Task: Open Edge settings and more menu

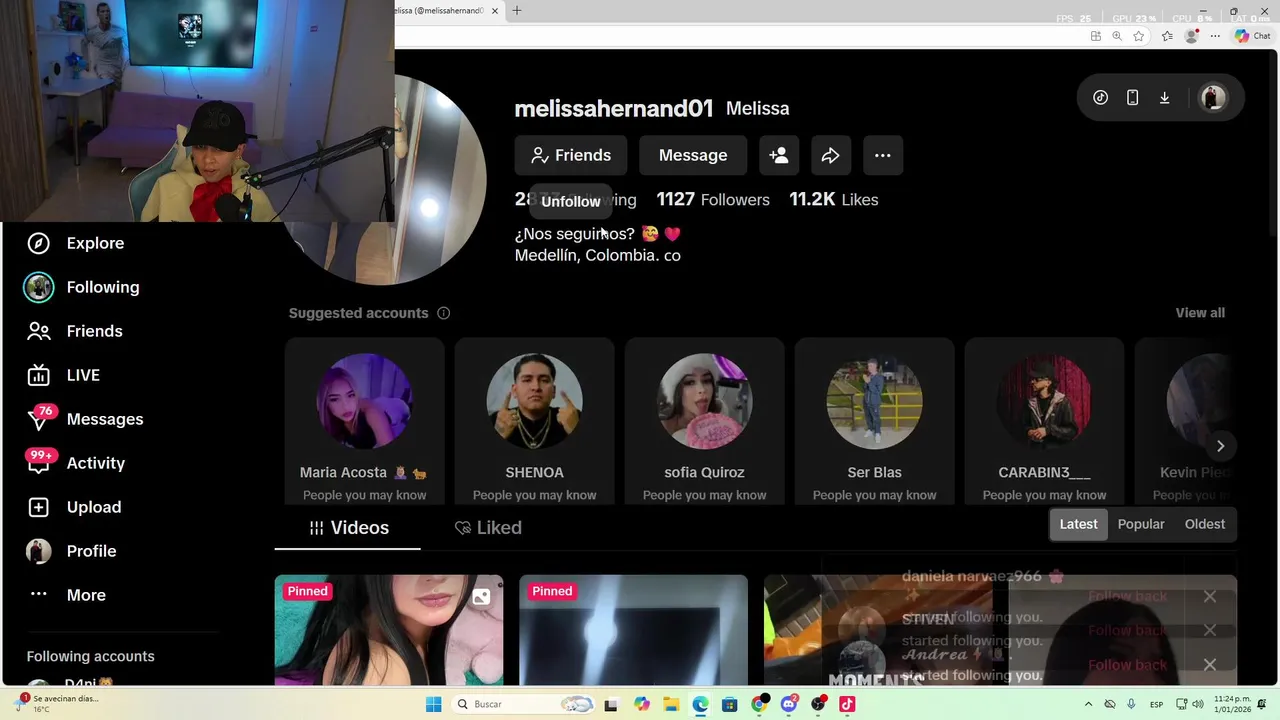Action: point(1214,36)
